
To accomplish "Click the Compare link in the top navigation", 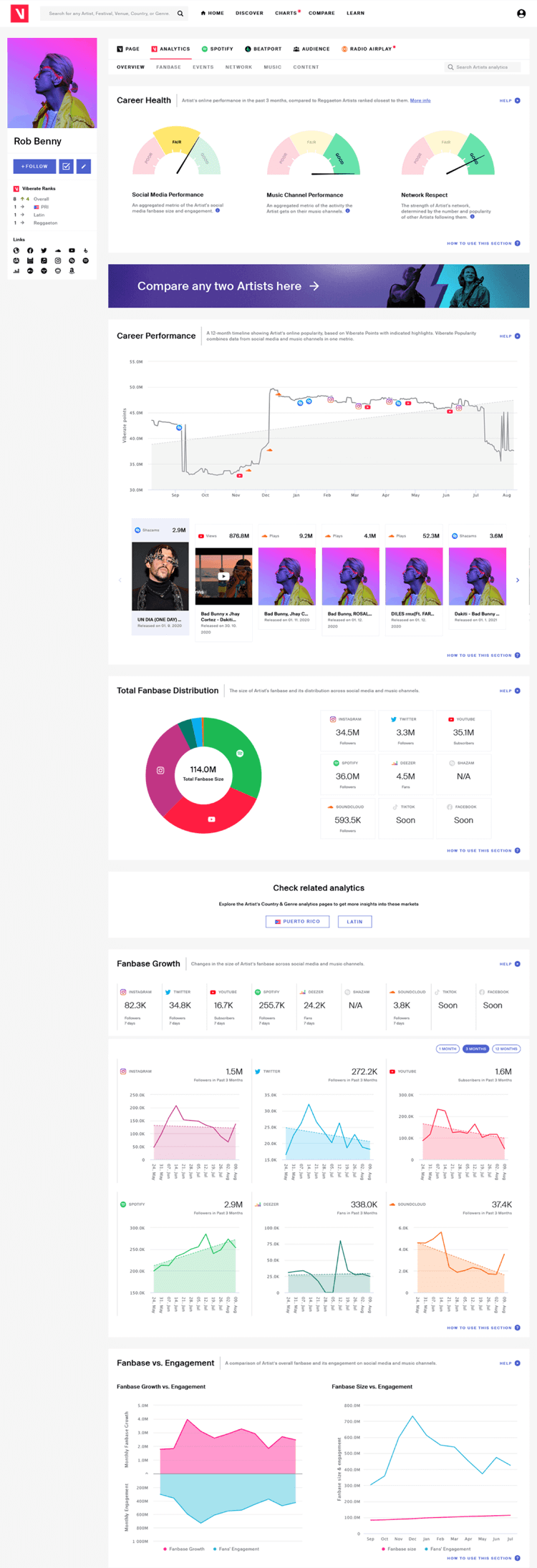I will [321, 13].
